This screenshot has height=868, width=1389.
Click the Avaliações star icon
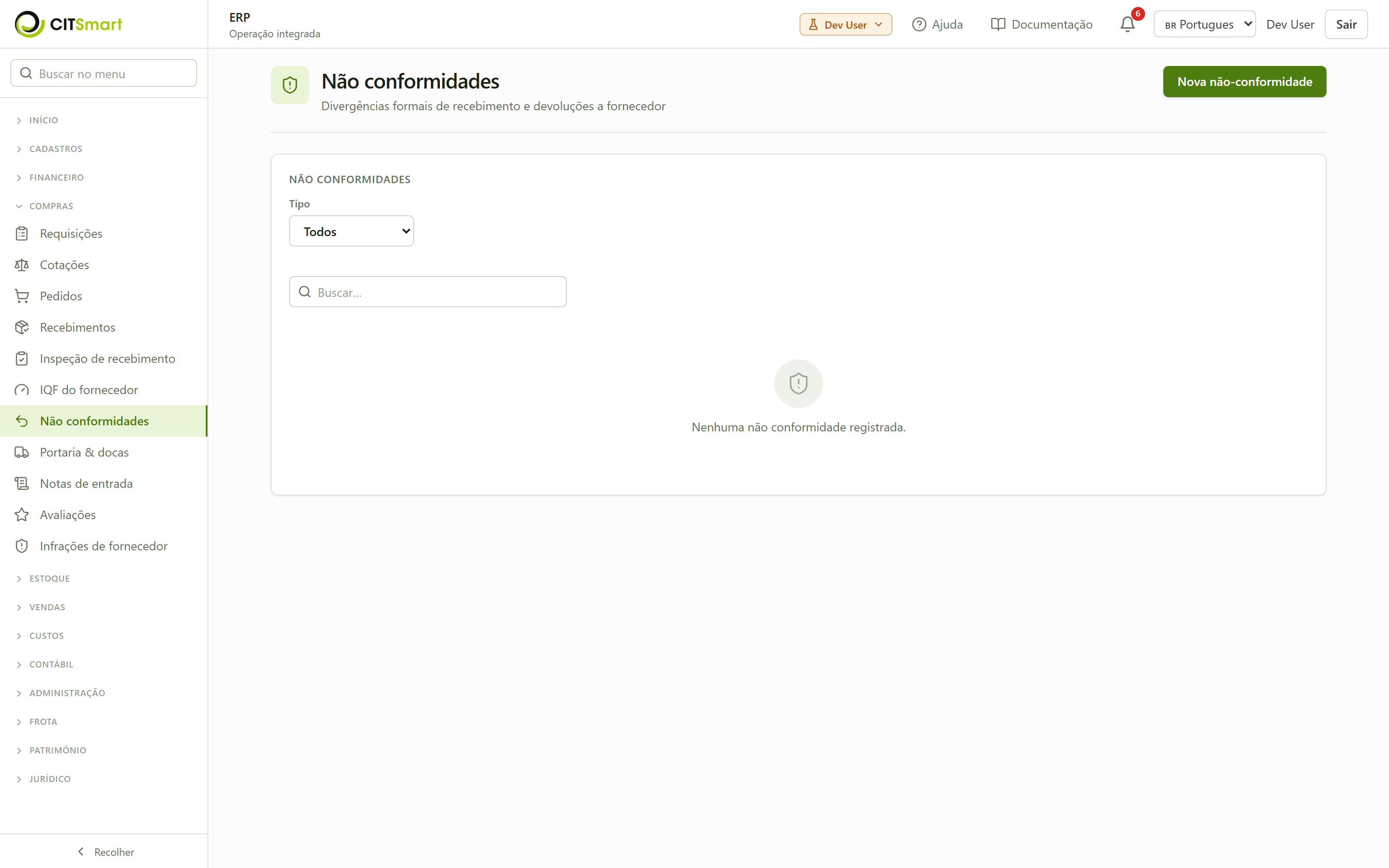pyautogui.click(x=22, y=515)
